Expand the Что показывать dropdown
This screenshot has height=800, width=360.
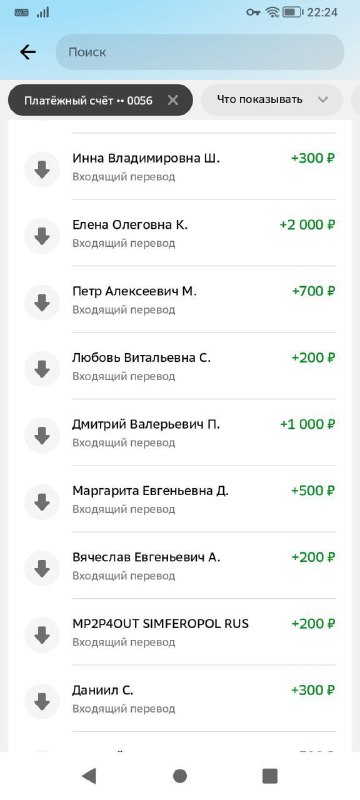[x=272, y=99]
